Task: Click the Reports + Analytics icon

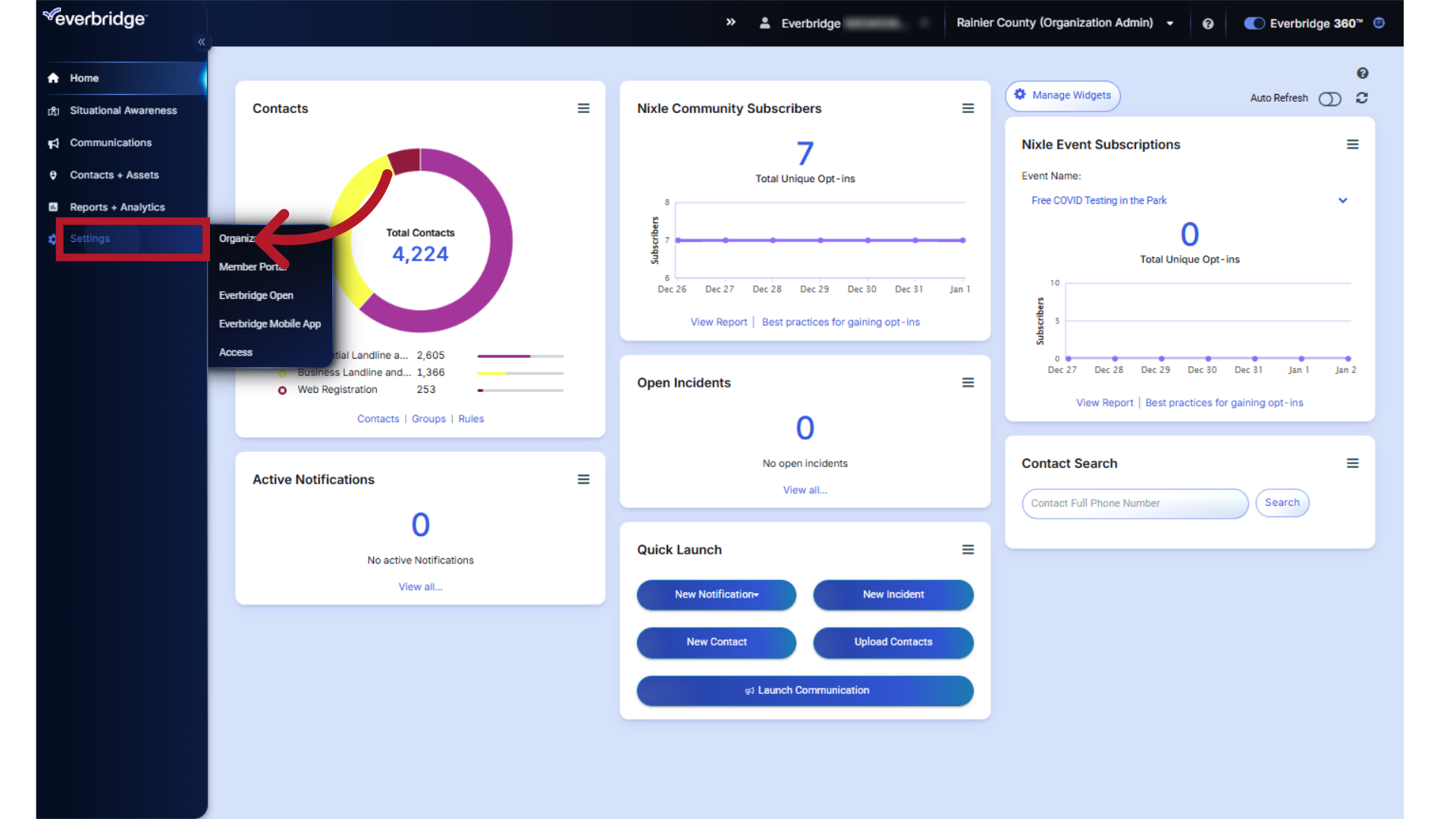Action: click(x=53, y=207)
